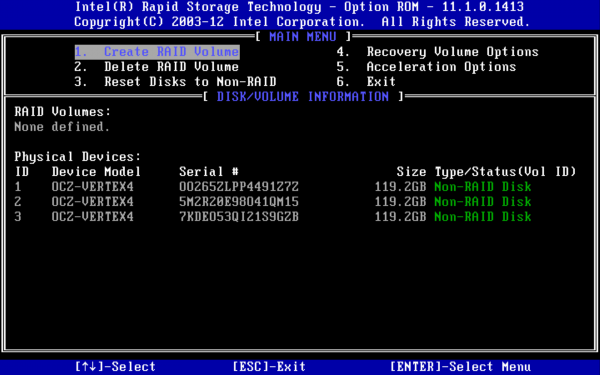Select Create RAID Volume menu option

coord(157,52)
